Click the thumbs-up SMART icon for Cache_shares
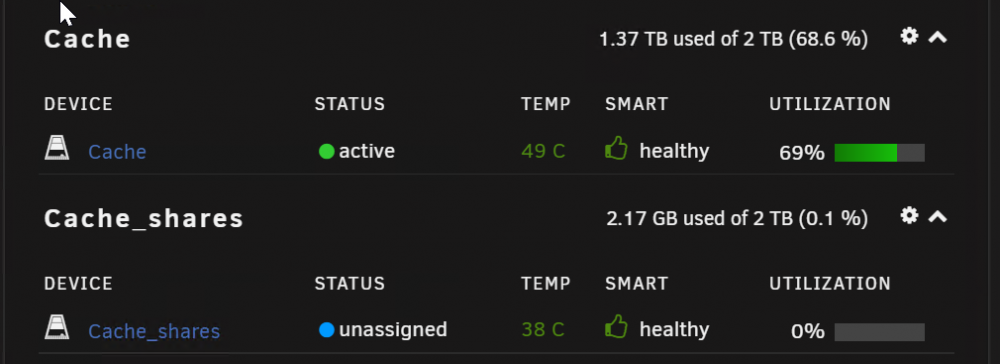1000x364 pixels. tap(616, 327)
